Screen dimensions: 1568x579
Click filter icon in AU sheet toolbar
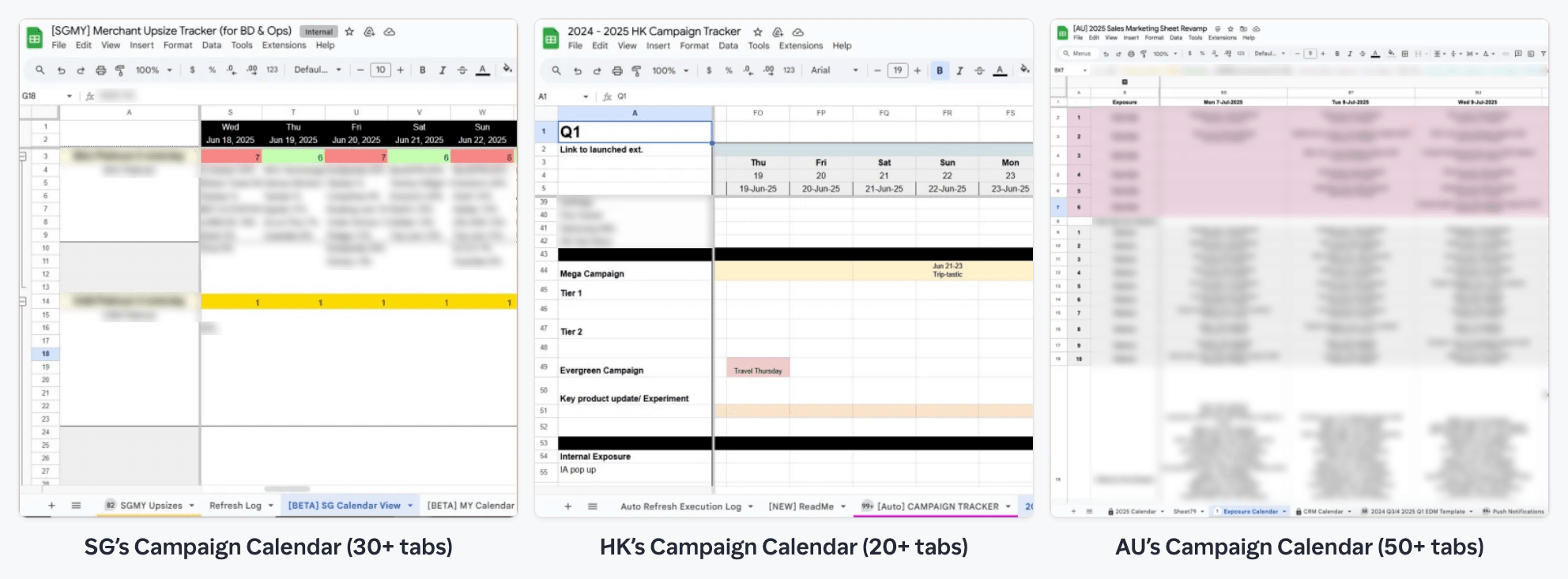pyautogui.click(x=1543, y=54)
